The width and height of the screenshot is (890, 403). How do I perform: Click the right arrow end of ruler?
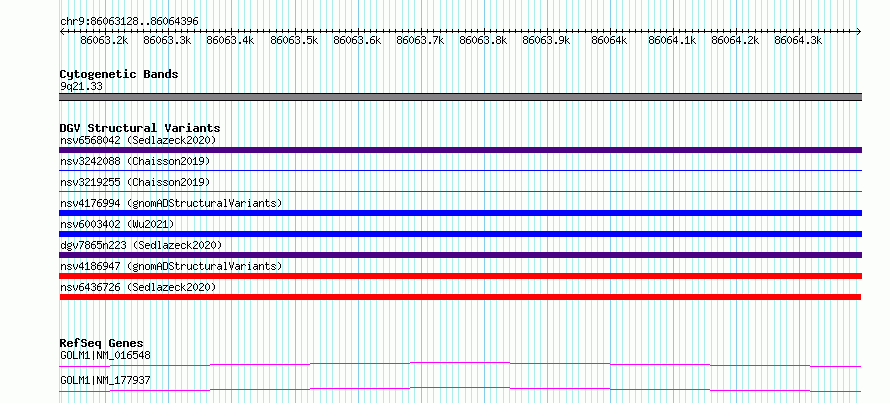[x=858, y=31]
